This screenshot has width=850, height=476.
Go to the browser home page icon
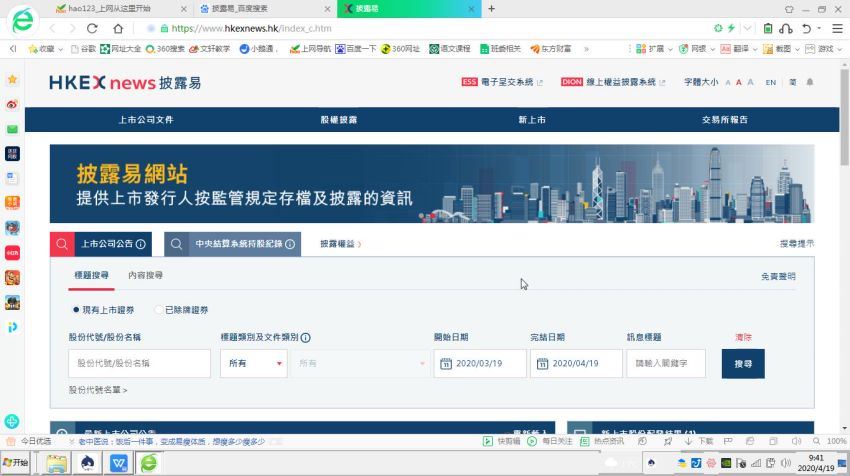click(x=118, y=29)
